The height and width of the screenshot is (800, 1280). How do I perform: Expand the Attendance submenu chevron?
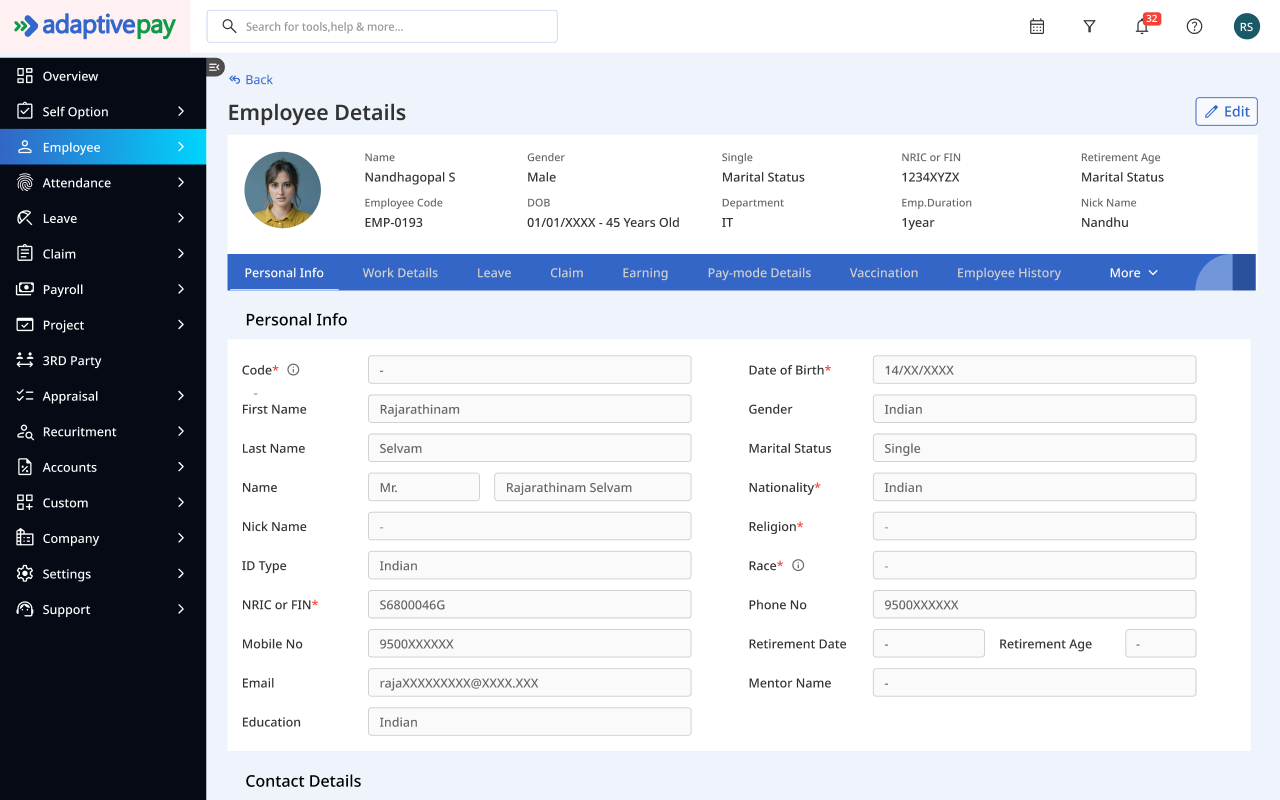(x=181, y=182)
